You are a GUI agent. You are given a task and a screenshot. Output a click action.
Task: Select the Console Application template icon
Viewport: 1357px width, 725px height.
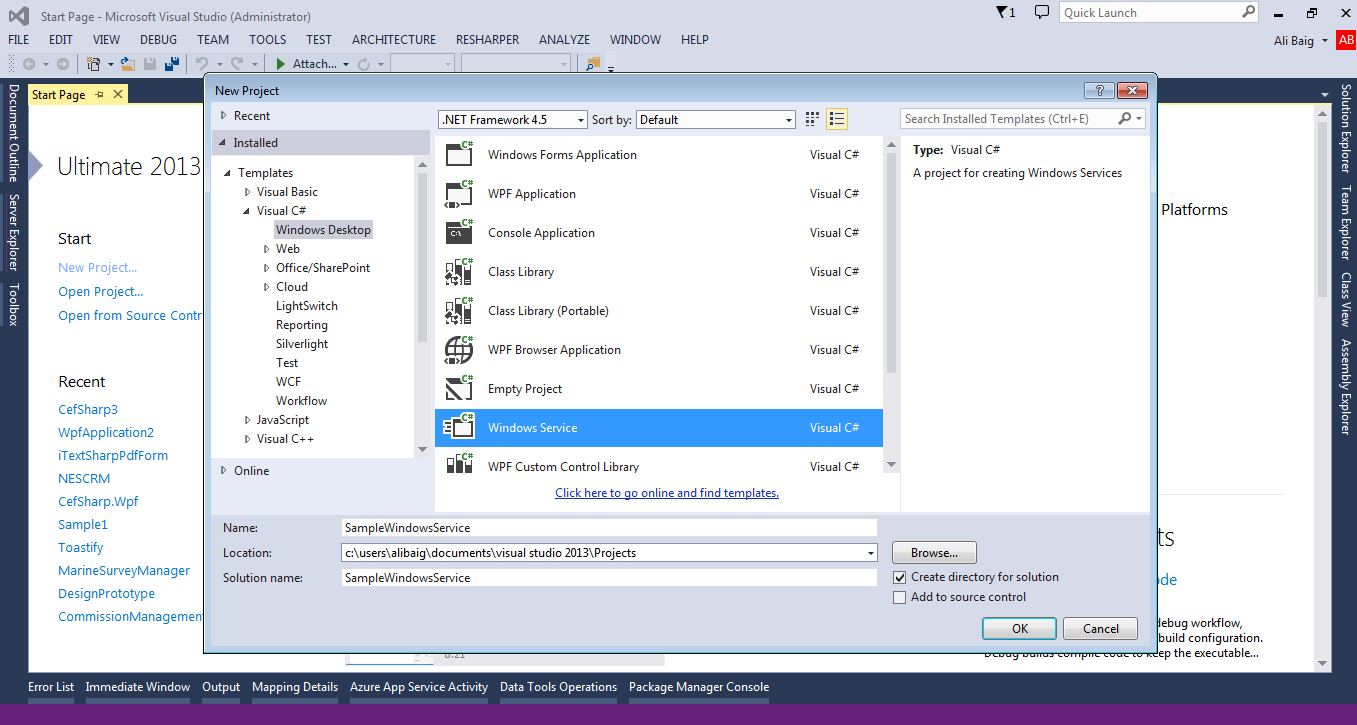(459, 232)
